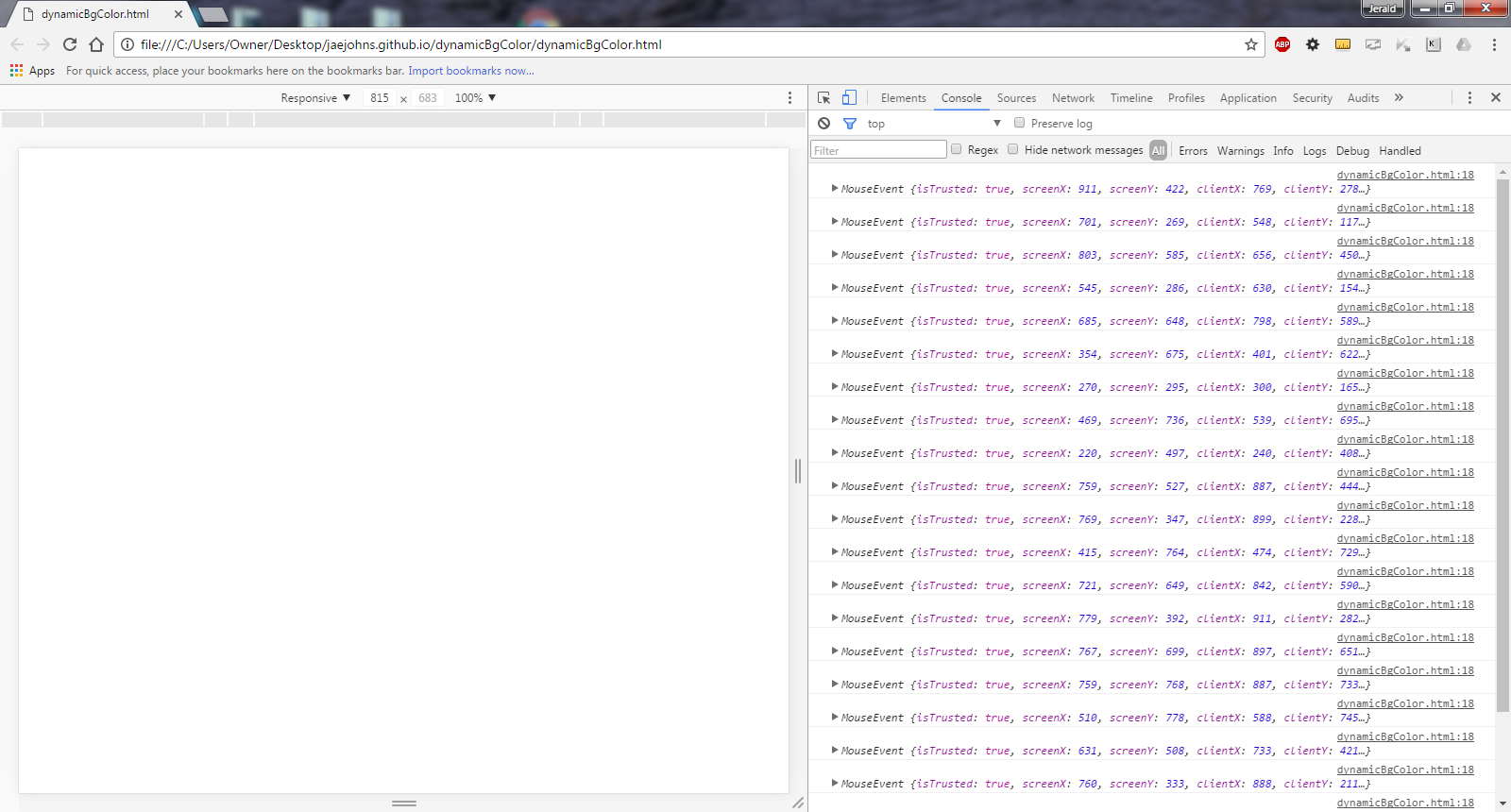Image resolution: width=1511 pixels, height=812 pixels.
Task: Click the yellow extension icon in toolbar
Action: [x=1343, y=44]
